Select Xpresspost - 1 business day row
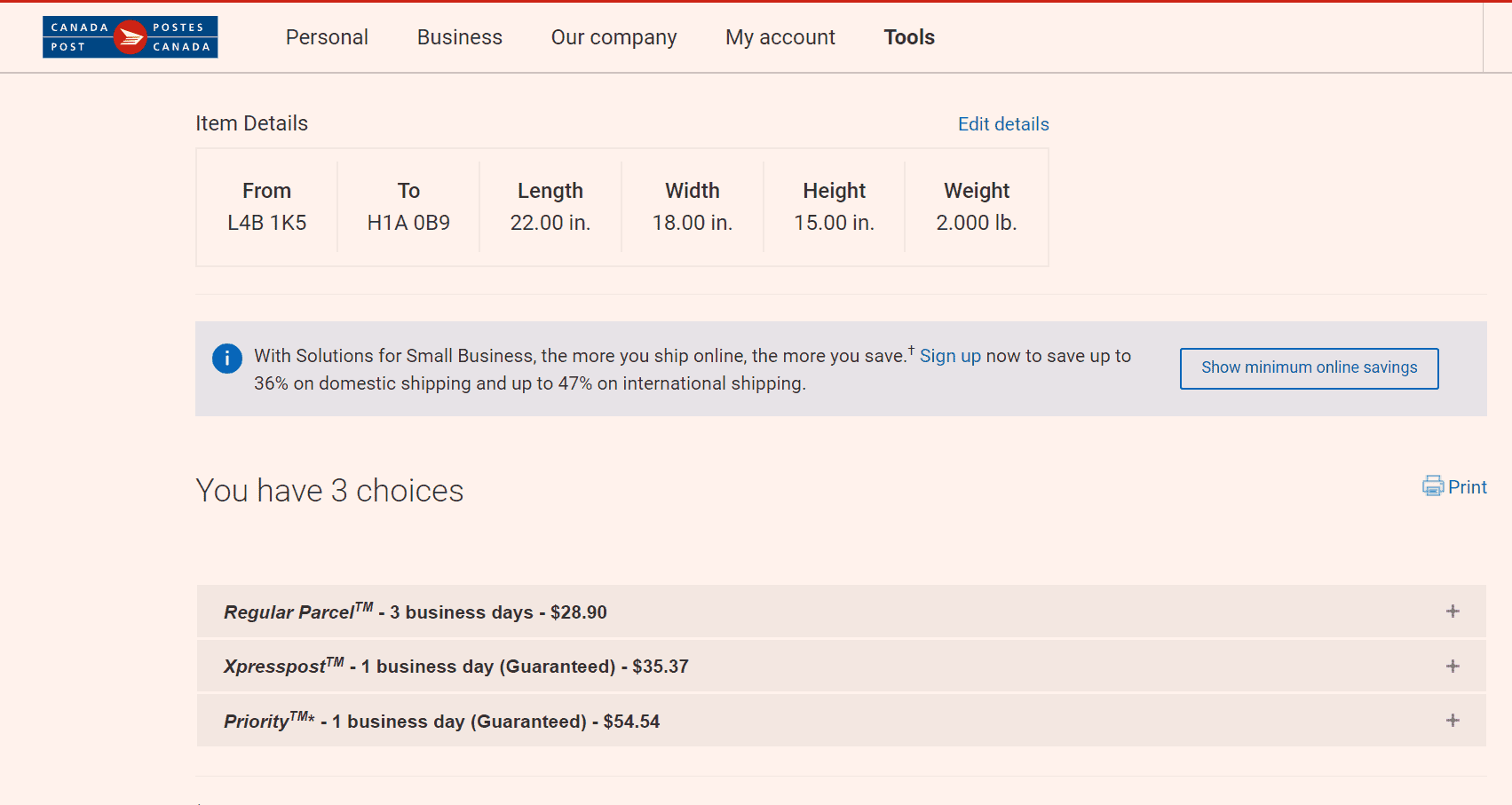 pyautogui.click(x=842, y=667)
